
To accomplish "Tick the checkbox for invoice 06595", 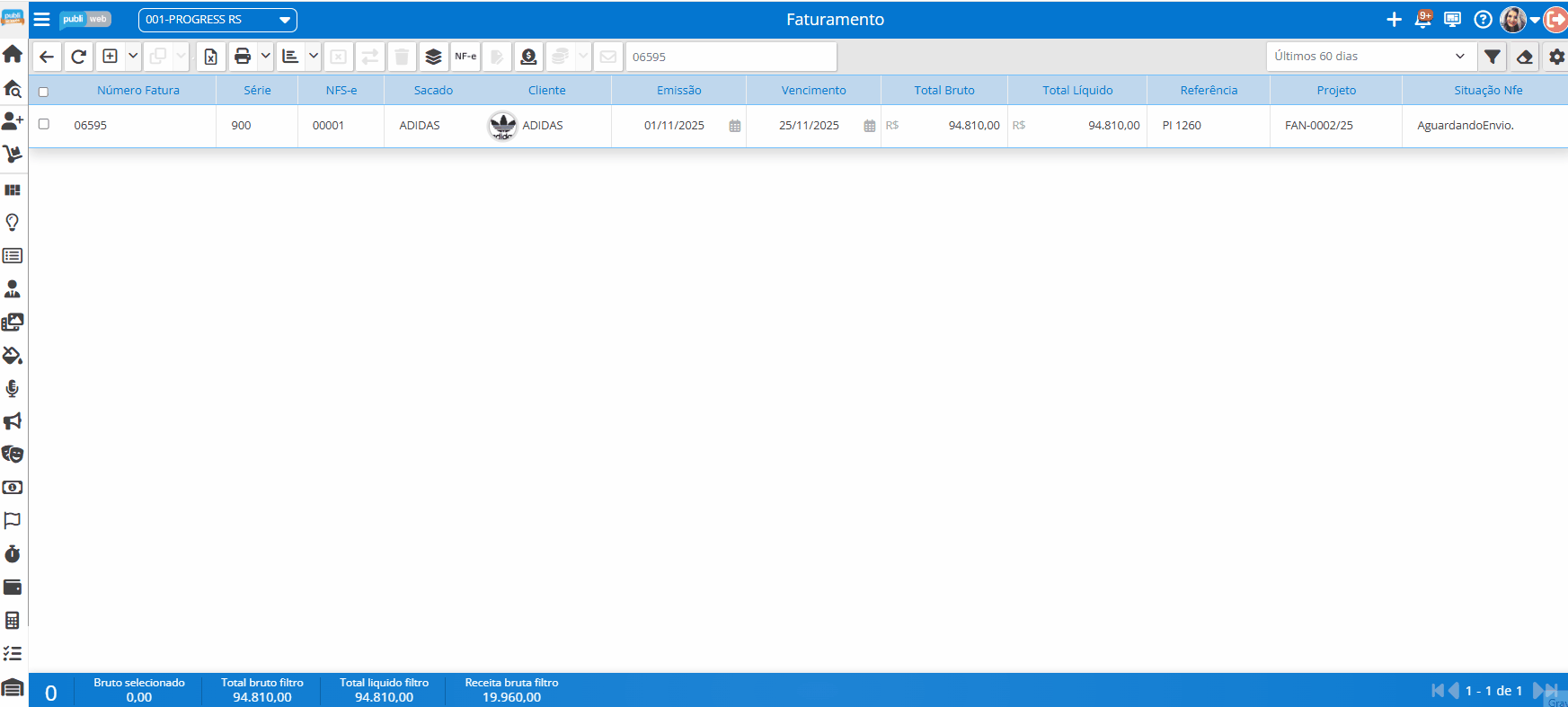I will pyautogui.click(x=44, y=124).
